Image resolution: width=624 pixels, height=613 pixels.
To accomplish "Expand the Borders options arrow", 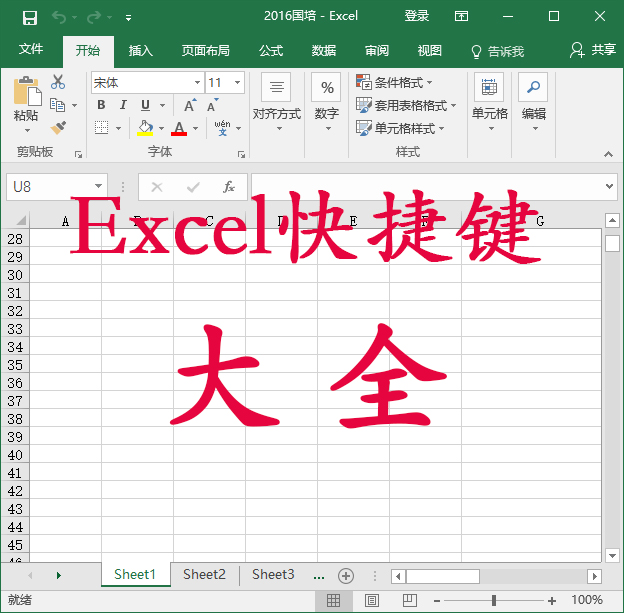I will coord(118,129).
